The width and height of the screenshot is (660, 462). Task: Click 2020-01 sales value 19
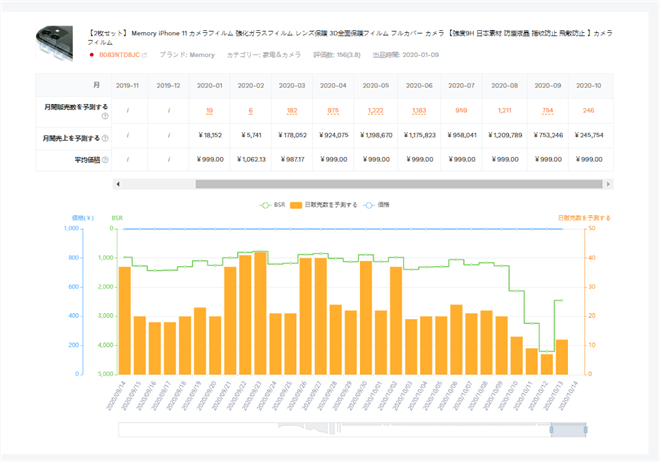209,110
